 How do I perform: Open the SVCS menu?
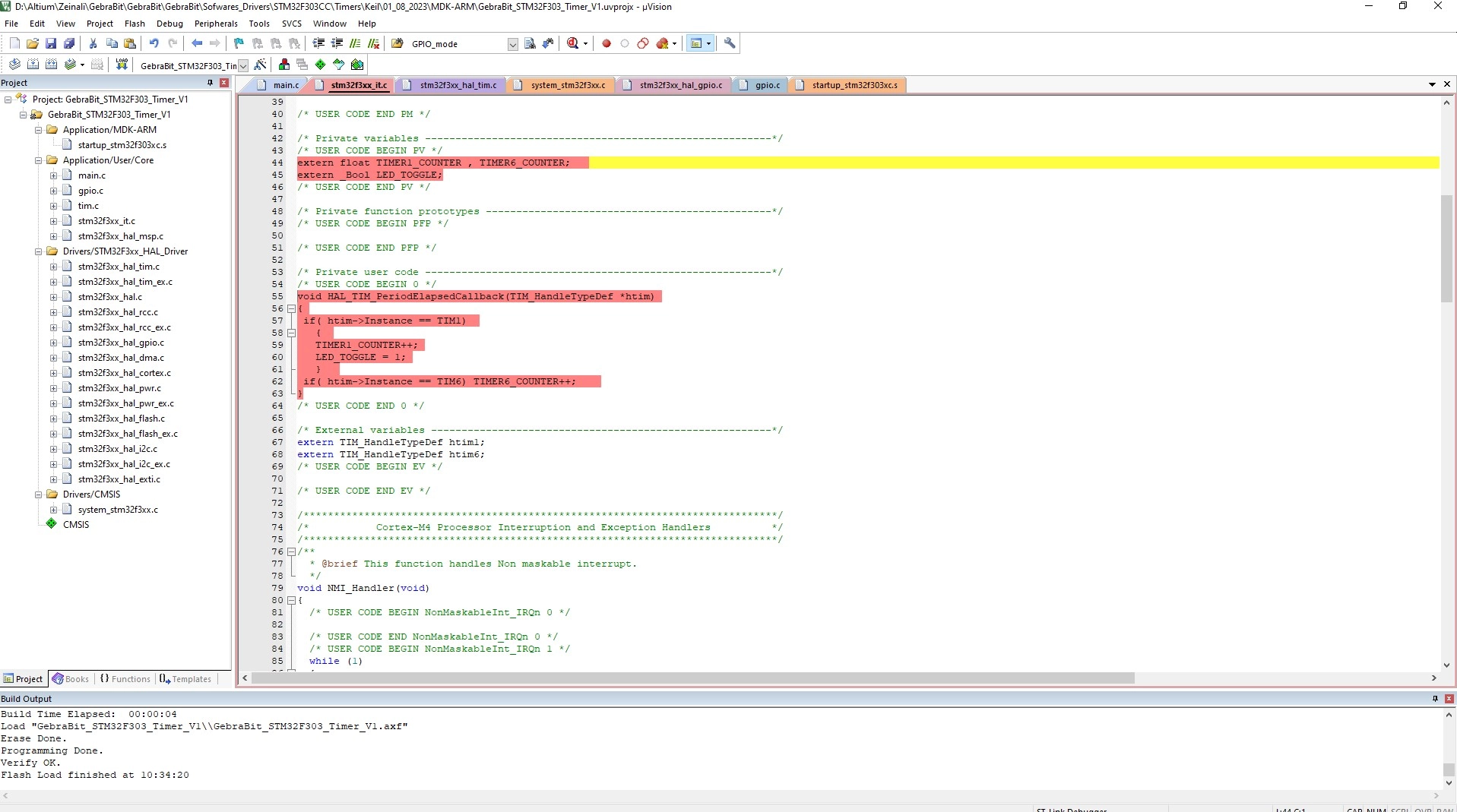click(x=292, y=24)
